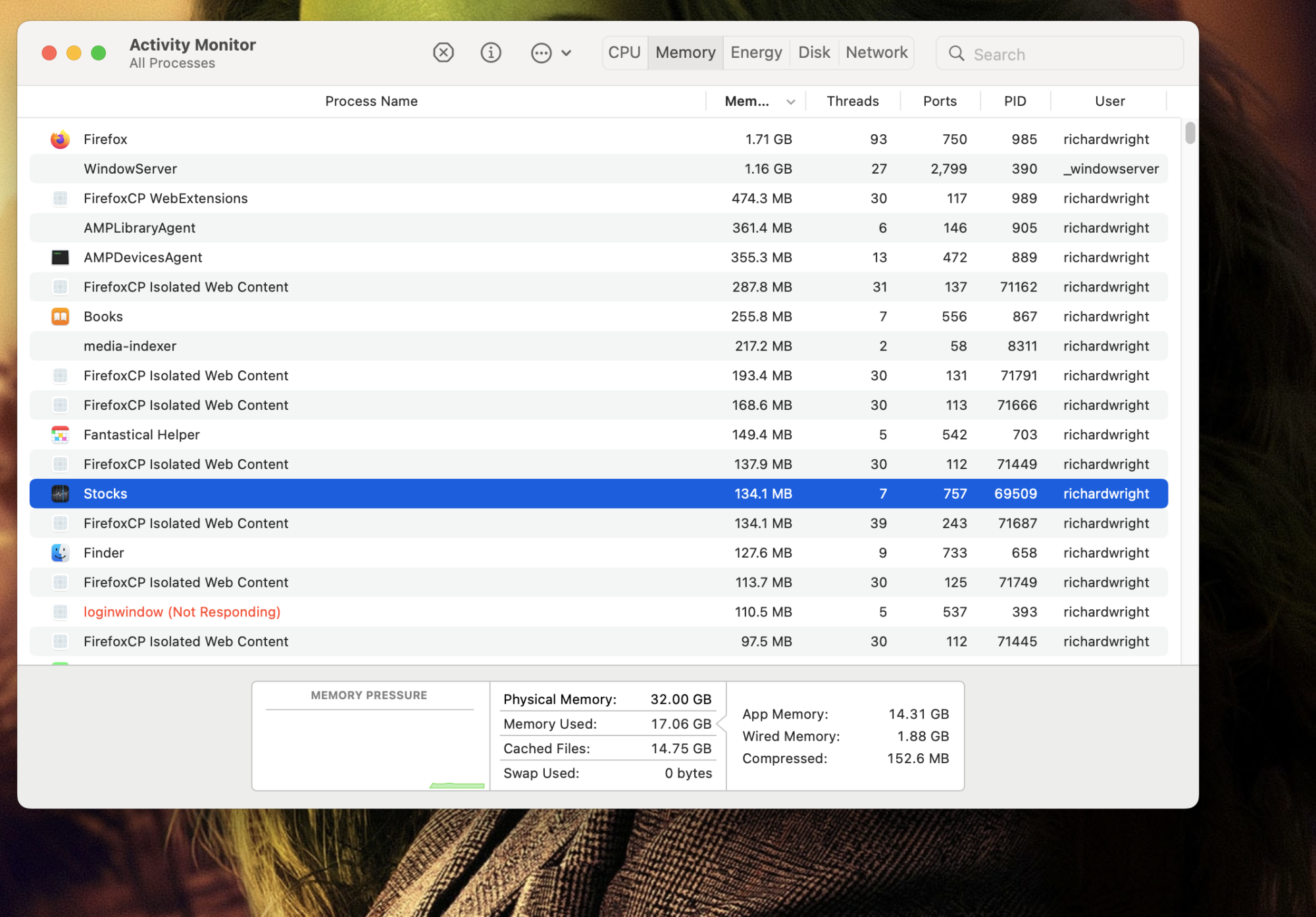Click the Process Info button
The height and width of the screenshot is (917, 1316).
pos(491,53)
